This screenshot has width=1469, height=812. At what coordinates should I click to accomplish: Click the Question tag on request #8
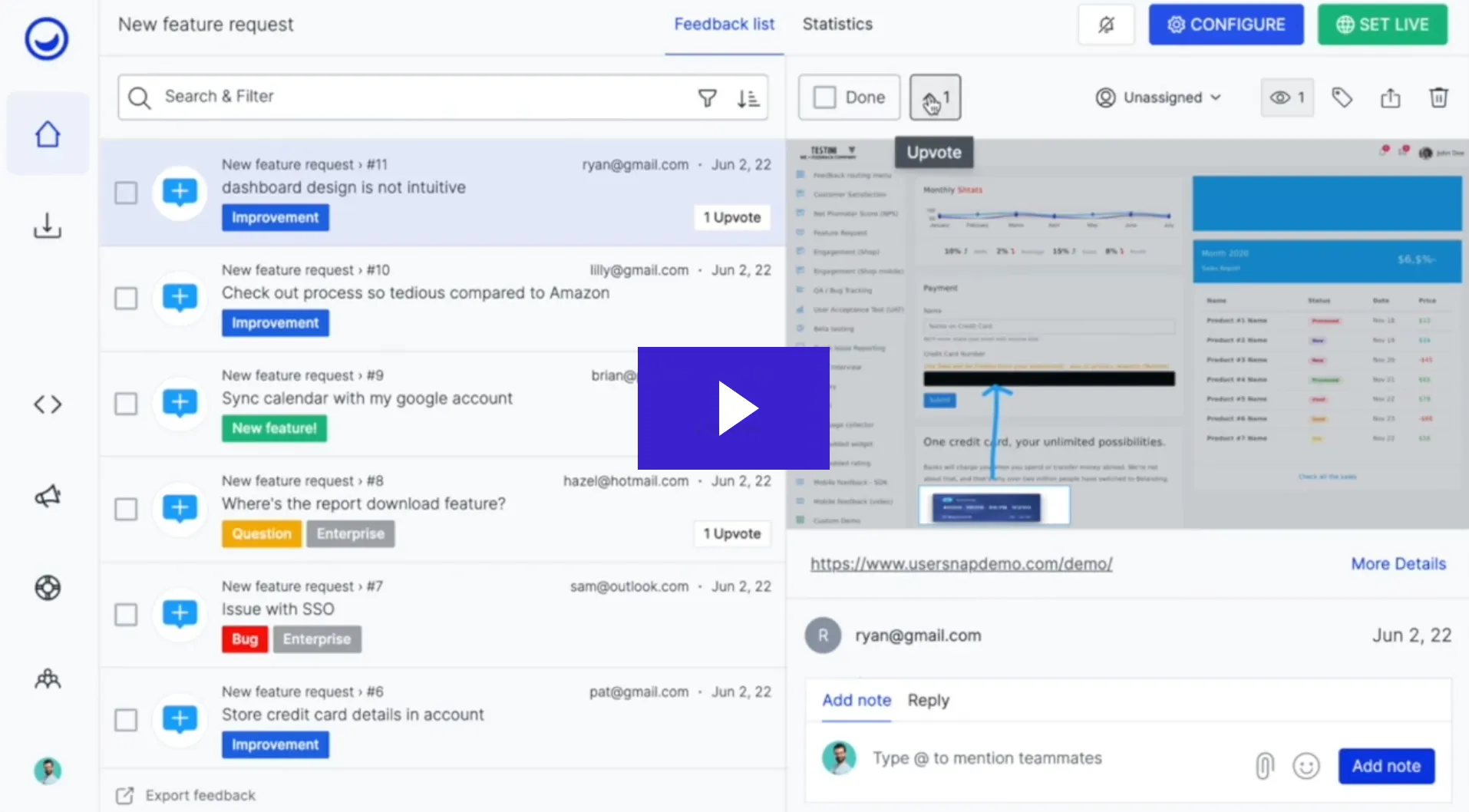[x=262, y=534]
